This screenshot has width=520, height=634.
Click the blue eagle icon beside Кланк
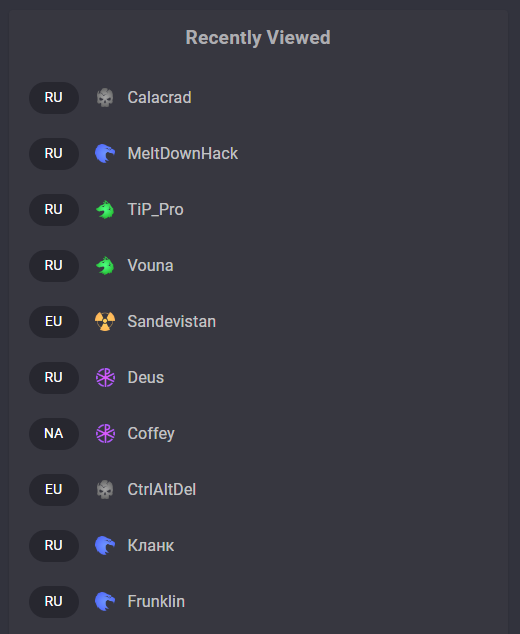[105, 546]
